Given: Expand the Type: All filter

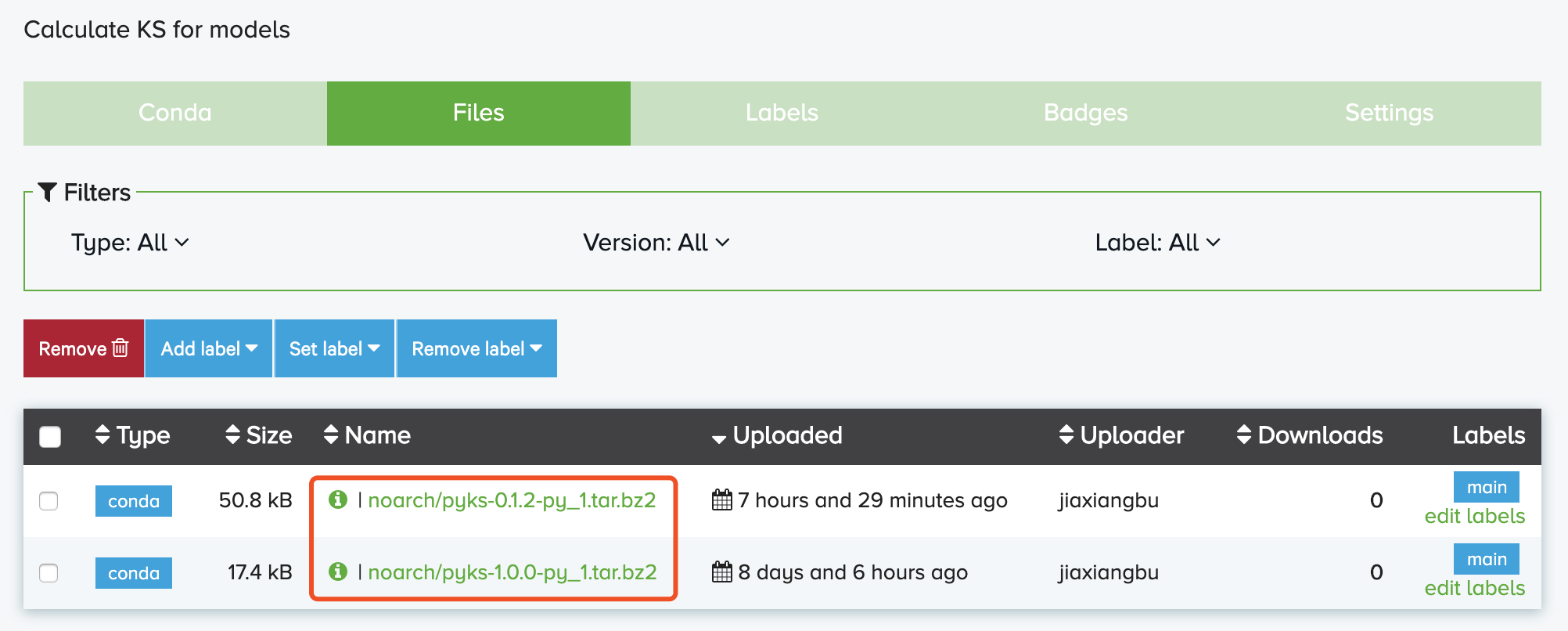Looking at the screenshot, I should click(x=130, y=243).
